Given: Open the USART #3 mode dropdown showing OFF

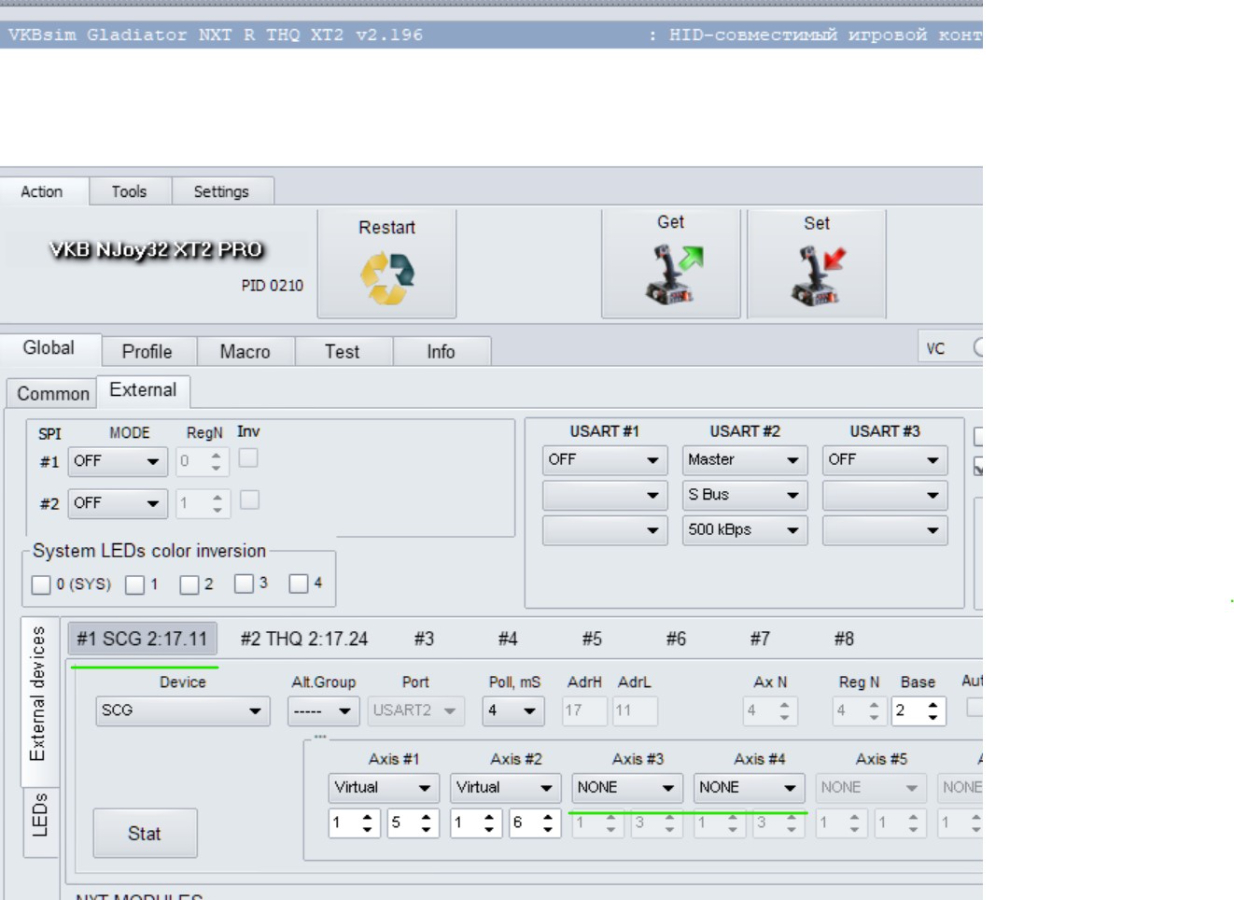Looking at the screenshot, I should click(885, 460).
